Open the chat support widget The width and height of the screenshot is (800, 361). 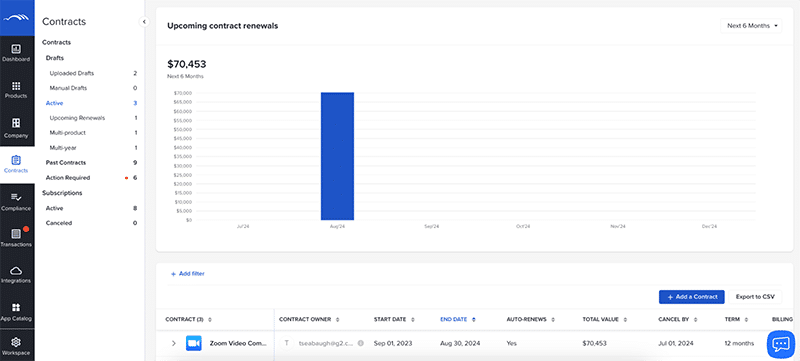781,344
